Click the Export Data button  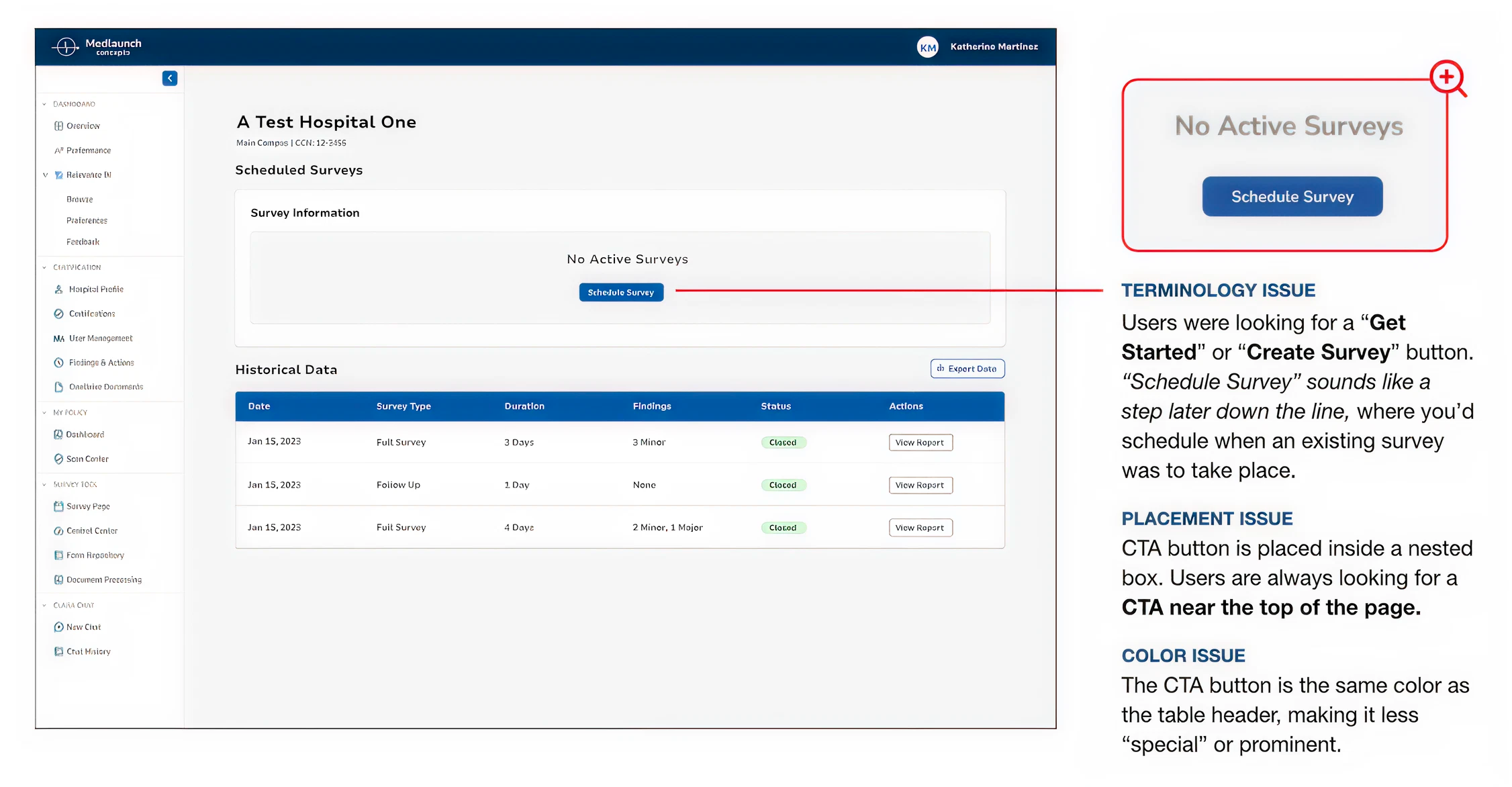(x=967, y=369)
